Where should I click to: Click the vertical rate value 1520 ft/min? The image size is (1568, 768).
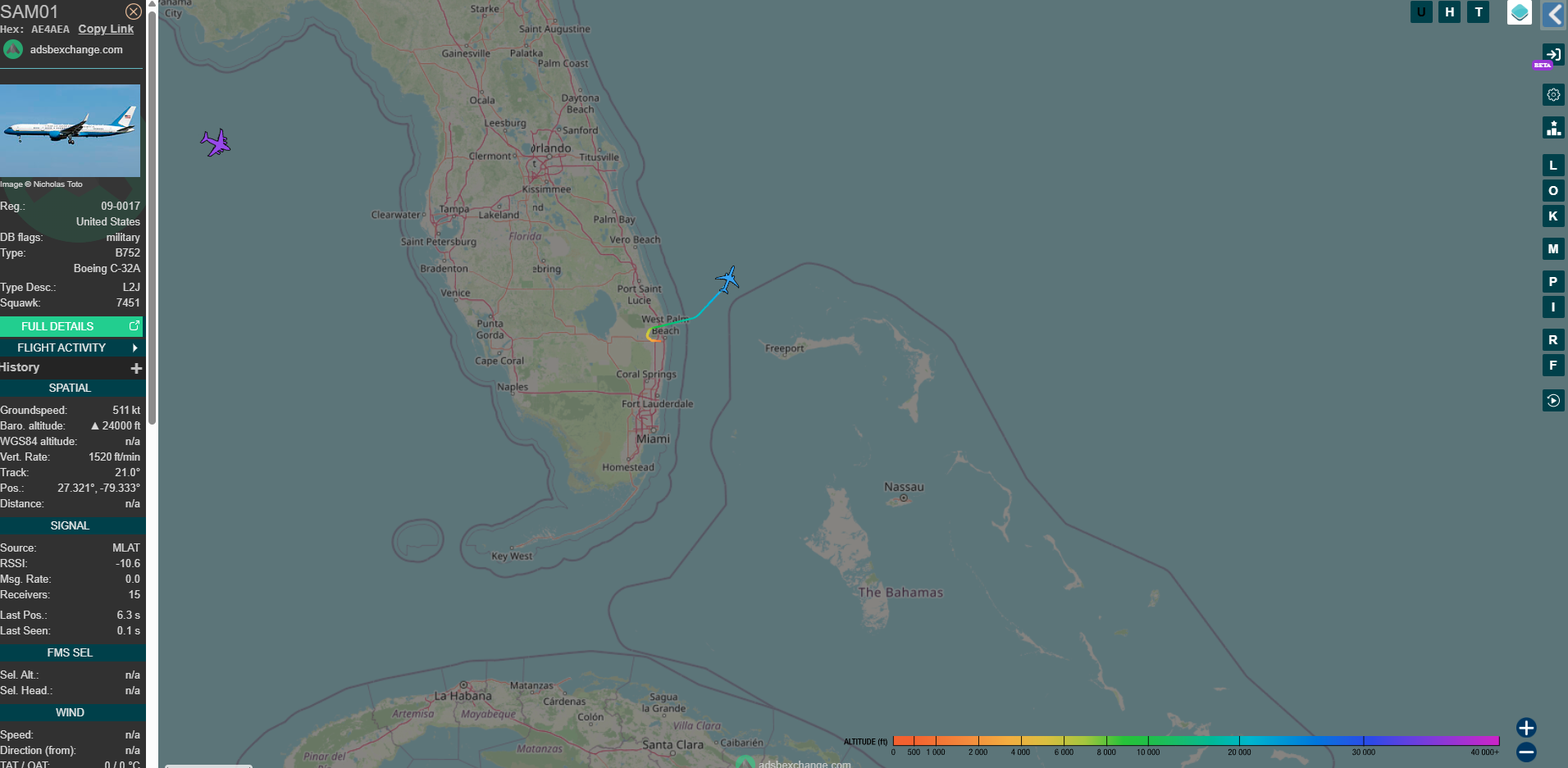click(x=114, y=457)
